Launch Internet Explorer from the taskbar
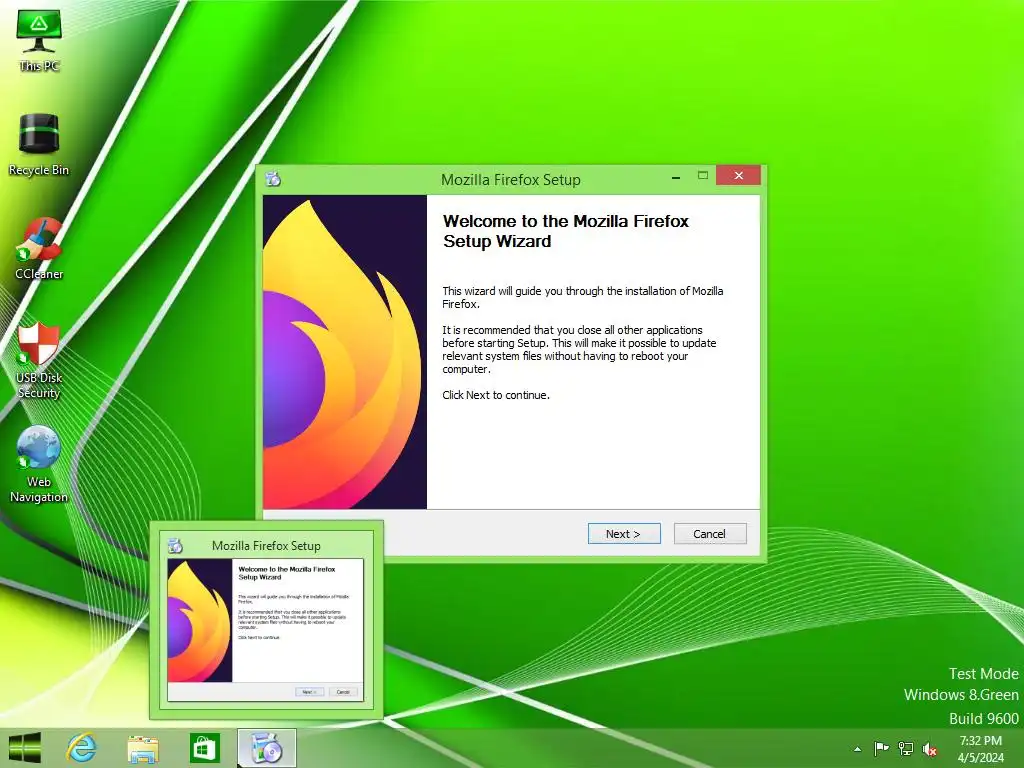 pyautogui.click(x=82, y=748)
